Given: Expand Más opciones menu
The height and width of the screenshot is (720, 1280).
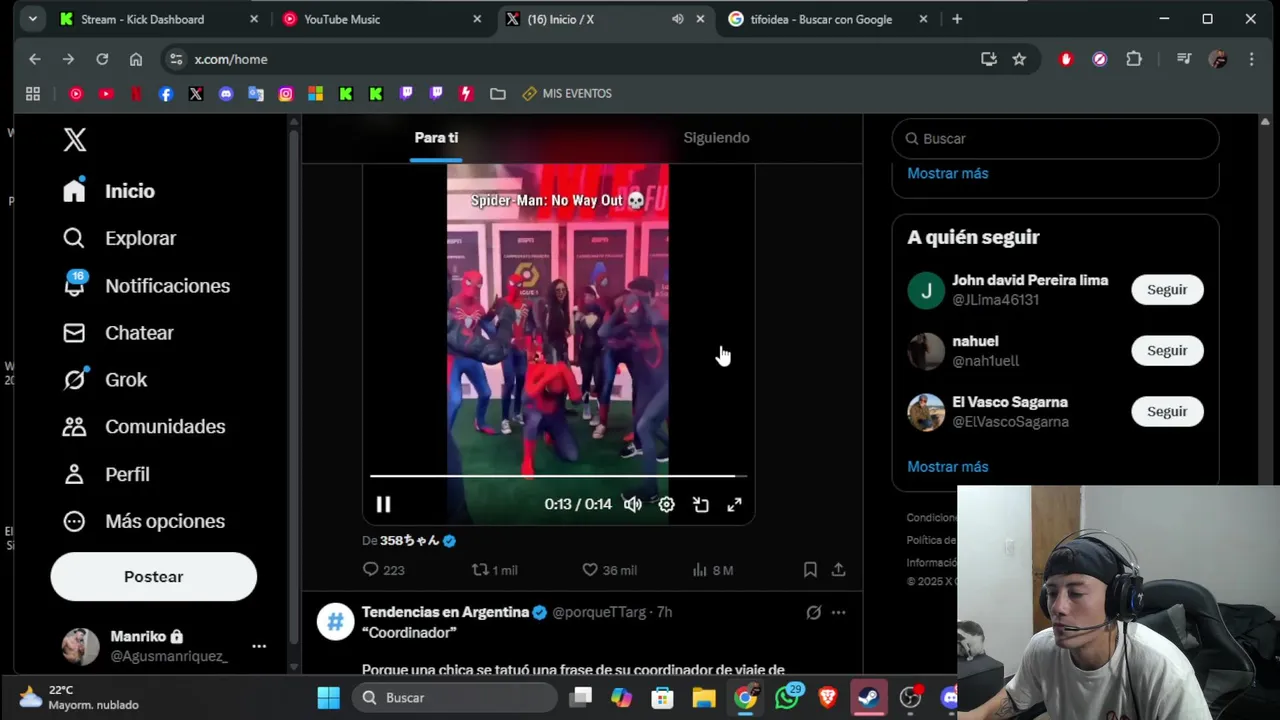Looking at the screenshot, I should tap(144, 521).
